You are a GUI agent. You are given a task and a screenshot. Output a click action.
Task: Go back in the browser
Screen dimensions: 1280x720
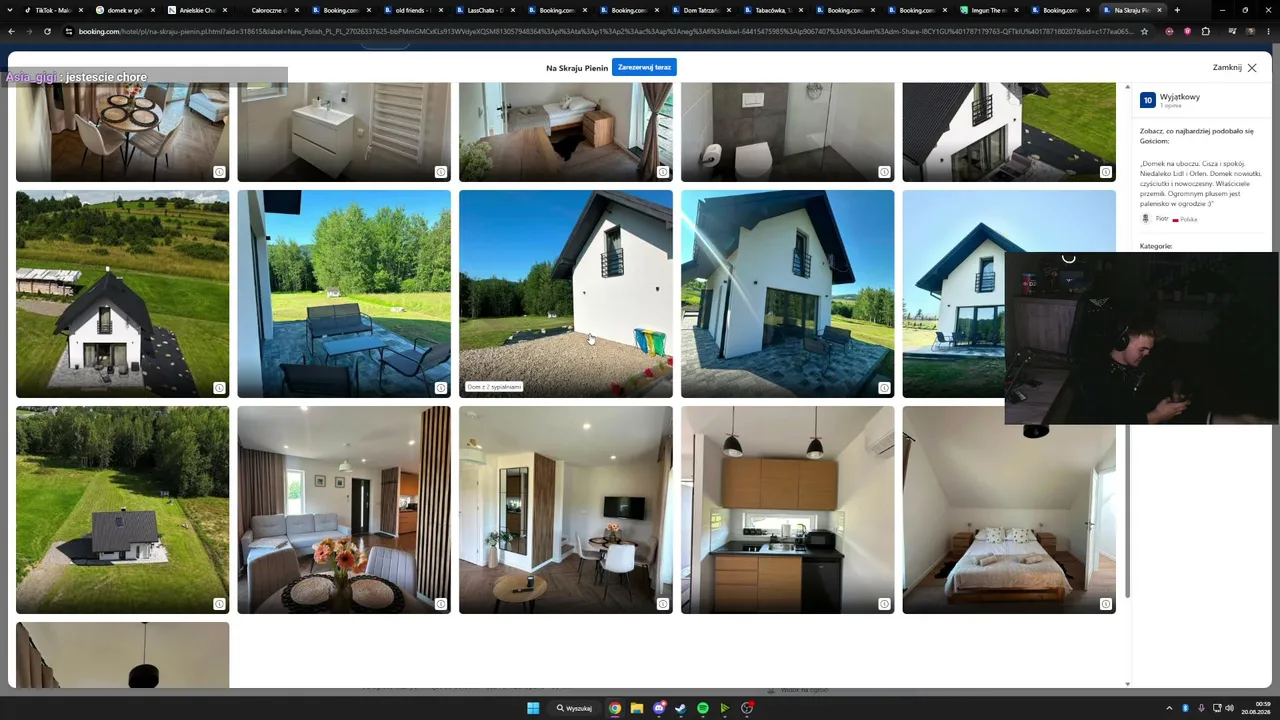[x=11, y=31]
